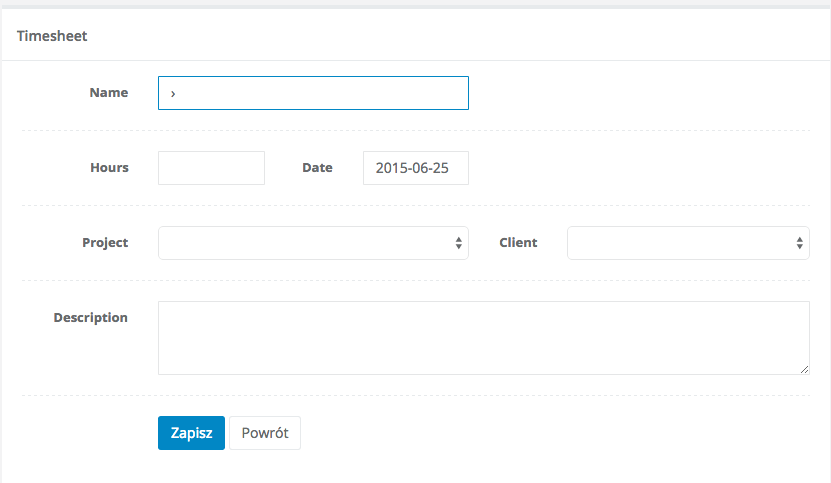Click the Date field label
This screenshot has width=831, height=483.
point(317,168)
